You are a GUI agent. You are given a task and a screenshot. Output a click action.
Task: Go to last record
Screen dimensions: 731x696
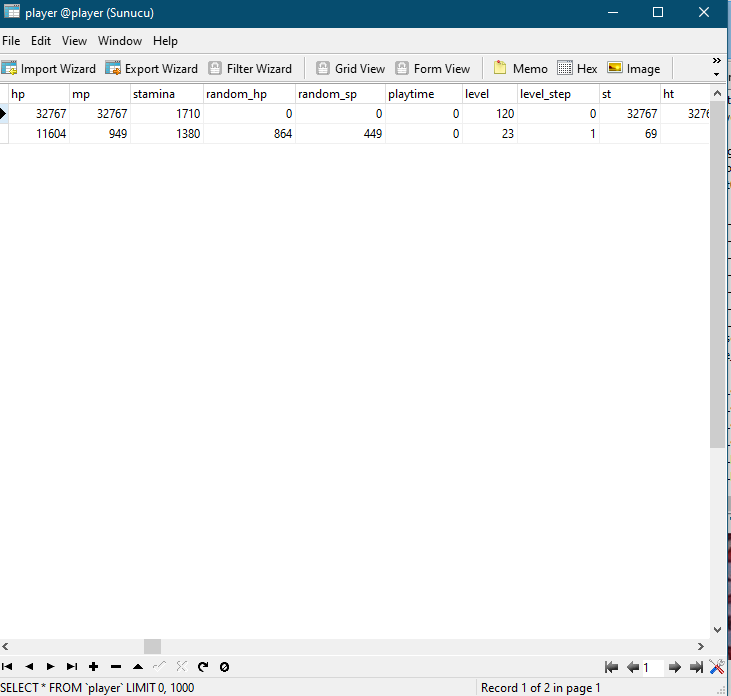click(x=72, y=667)
